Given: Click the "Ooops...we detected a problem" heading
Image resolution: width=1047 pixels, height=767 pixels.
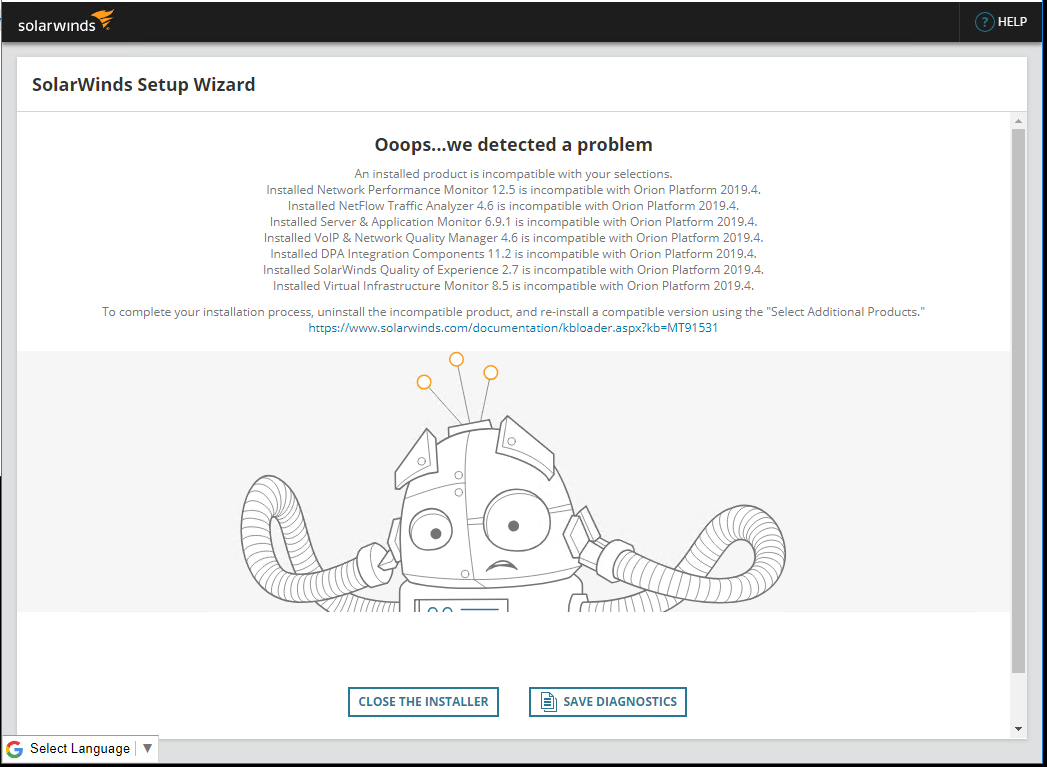Looking at the screenshot, I should point(513,145).
